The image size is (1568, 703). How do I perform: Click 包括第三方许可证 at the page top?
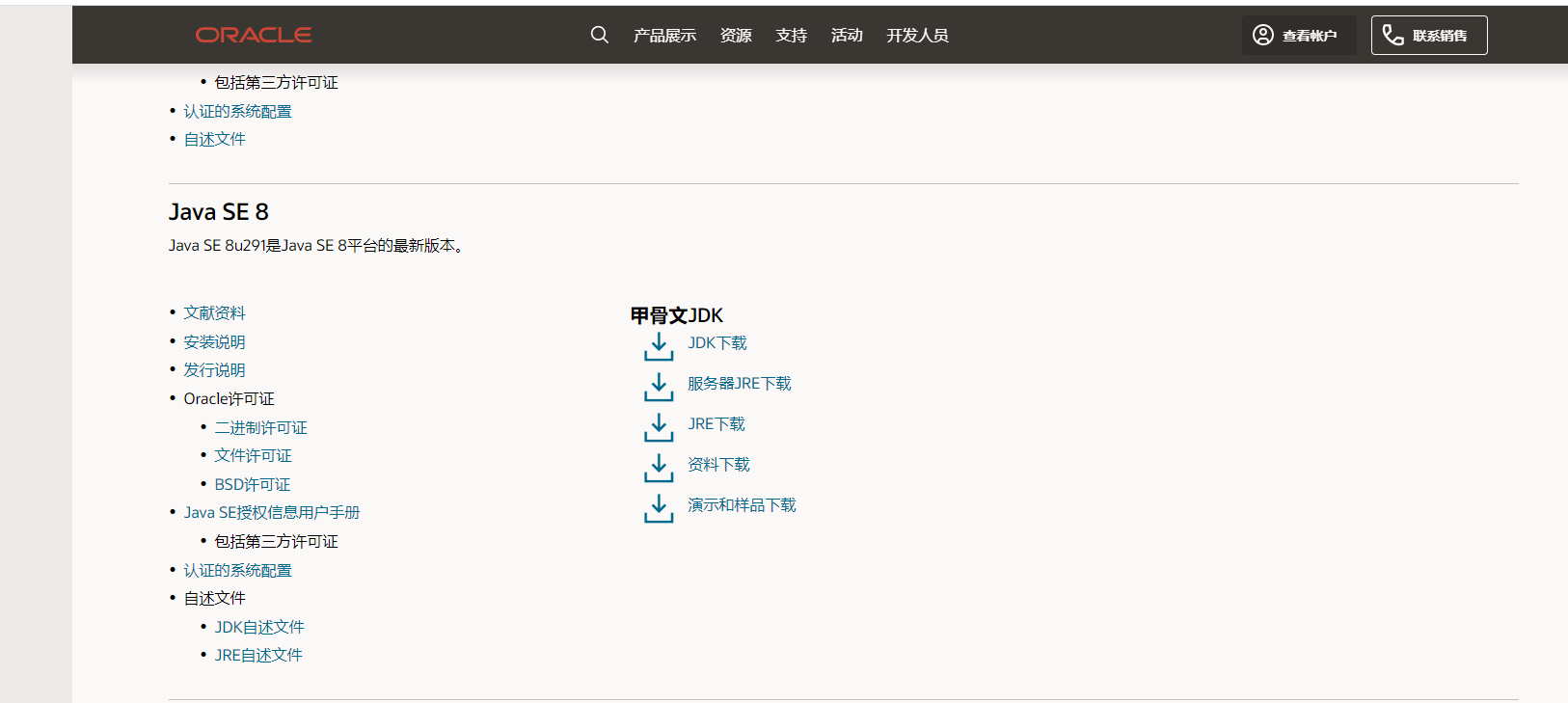click(x=276, y=83)
